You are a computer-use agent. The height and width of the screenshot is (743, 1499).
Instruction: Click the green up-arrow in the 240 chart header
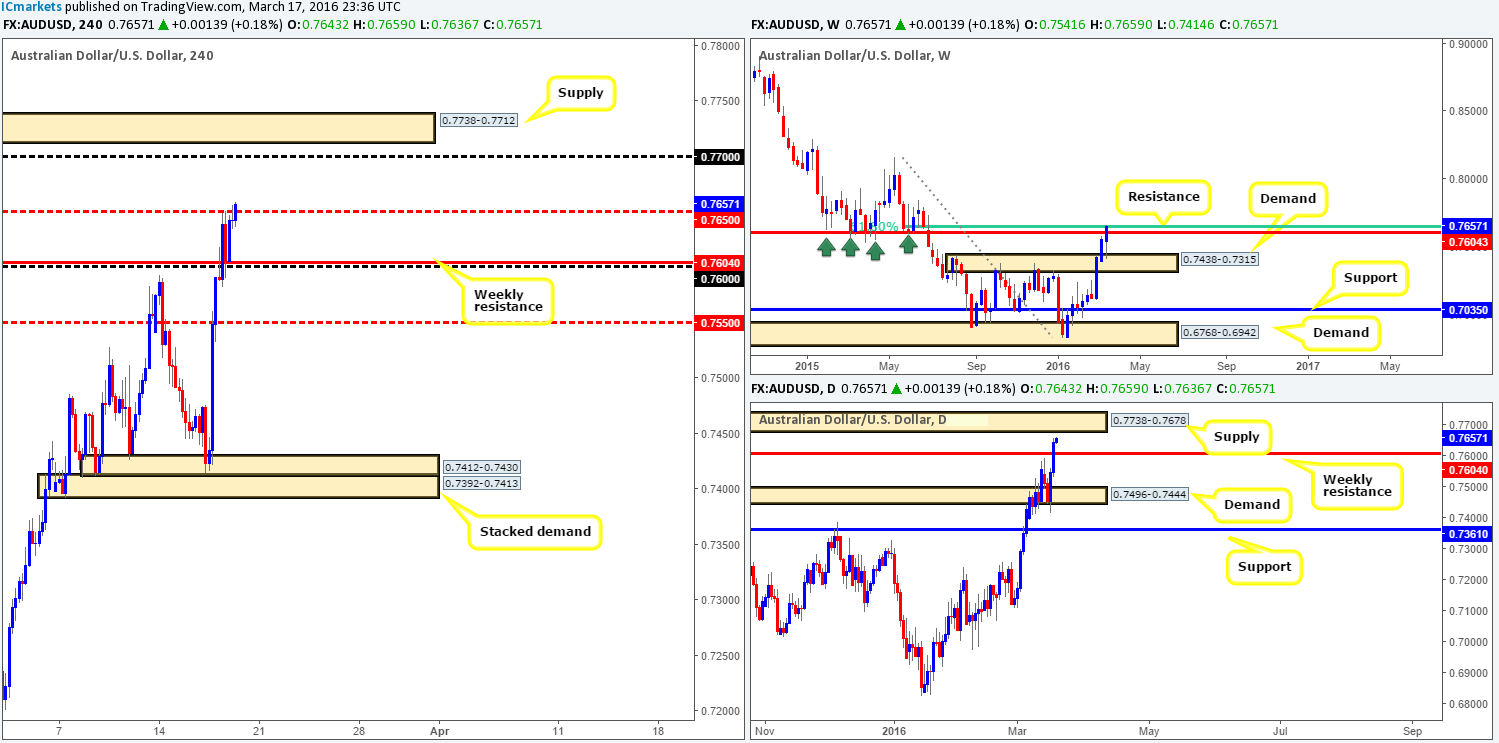[164, 24]
